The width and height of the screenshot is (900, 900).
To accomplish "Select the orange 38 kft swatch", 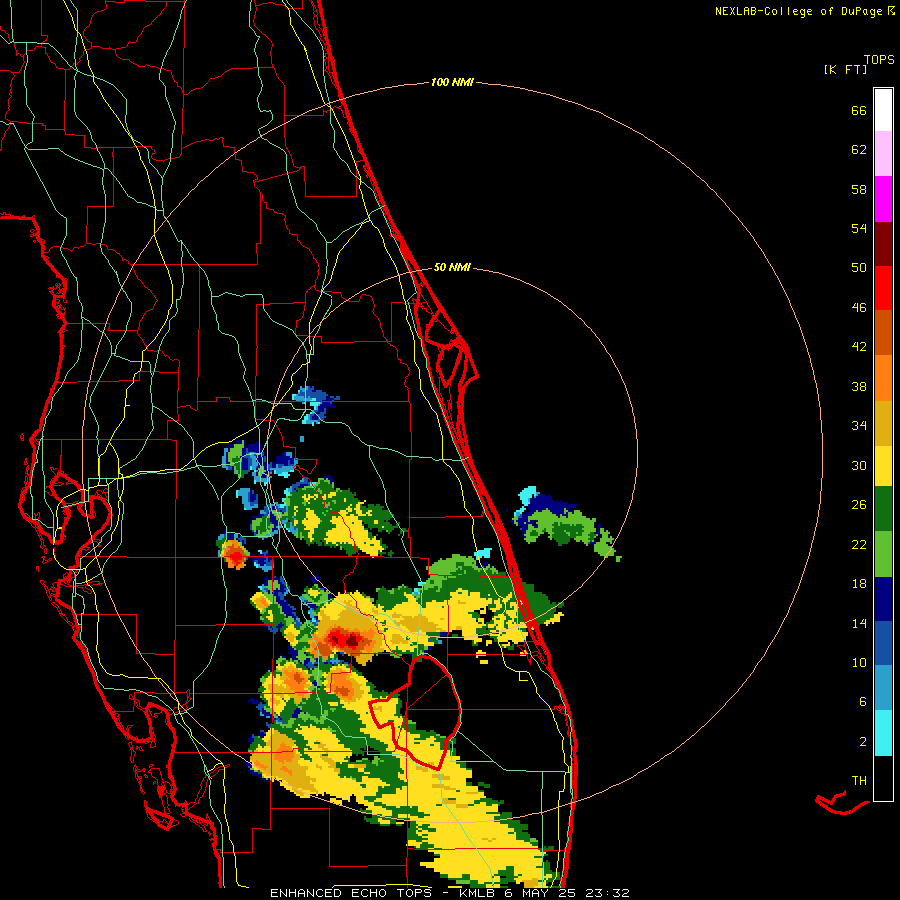I will click(x=883, y=378).
